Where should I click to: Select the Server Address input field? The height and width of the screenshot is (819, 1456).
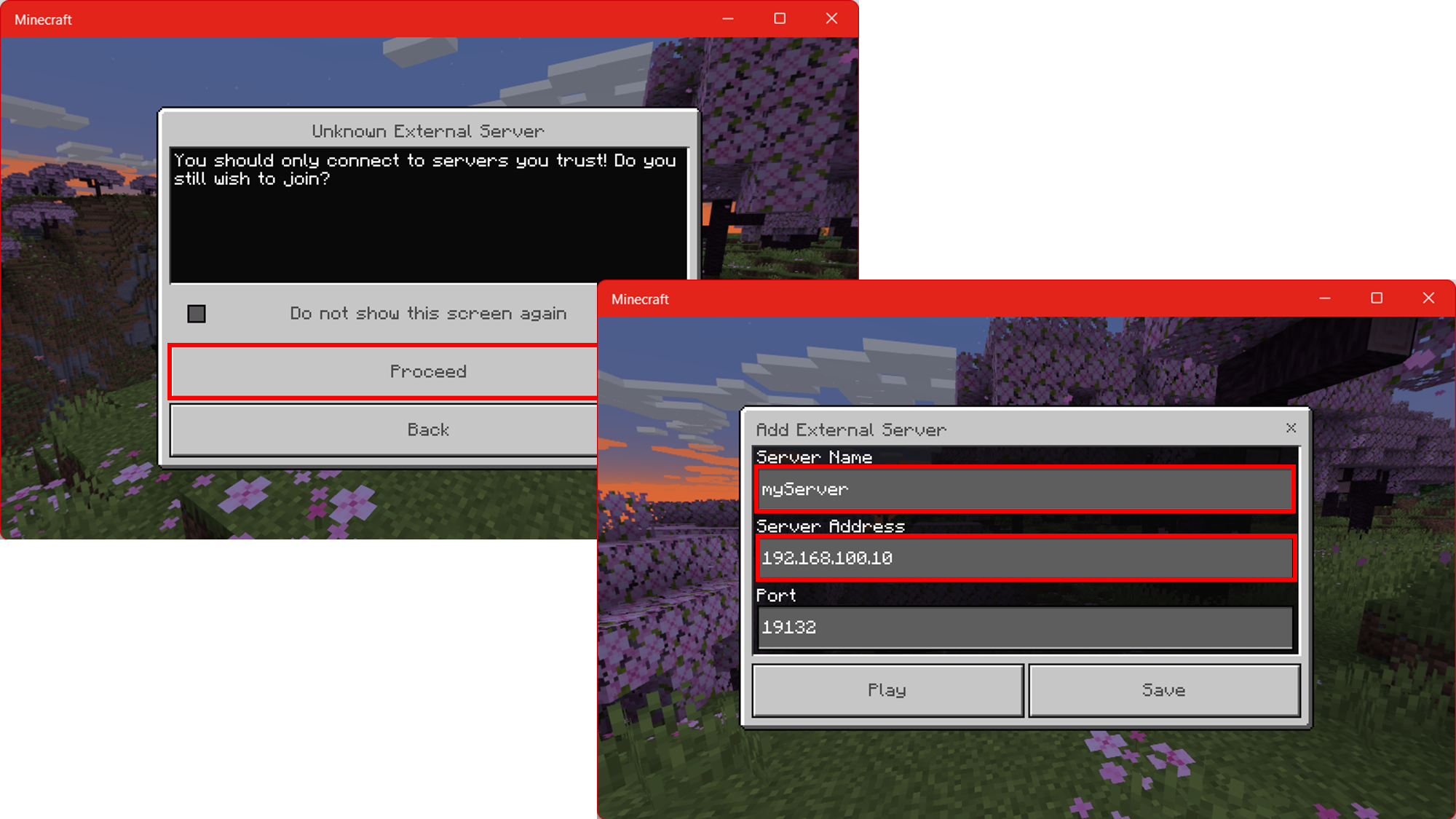1024,558
